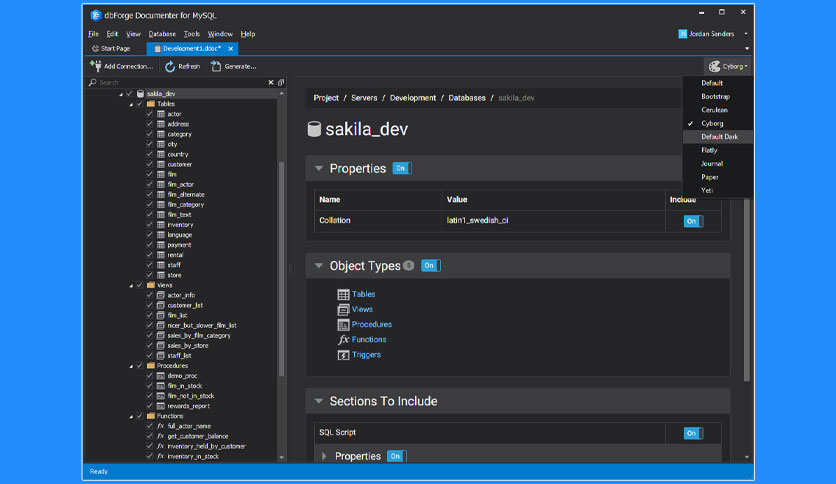Click the Generate documentation icon
This screenshot has width=836, height=484.
point(216,66)
